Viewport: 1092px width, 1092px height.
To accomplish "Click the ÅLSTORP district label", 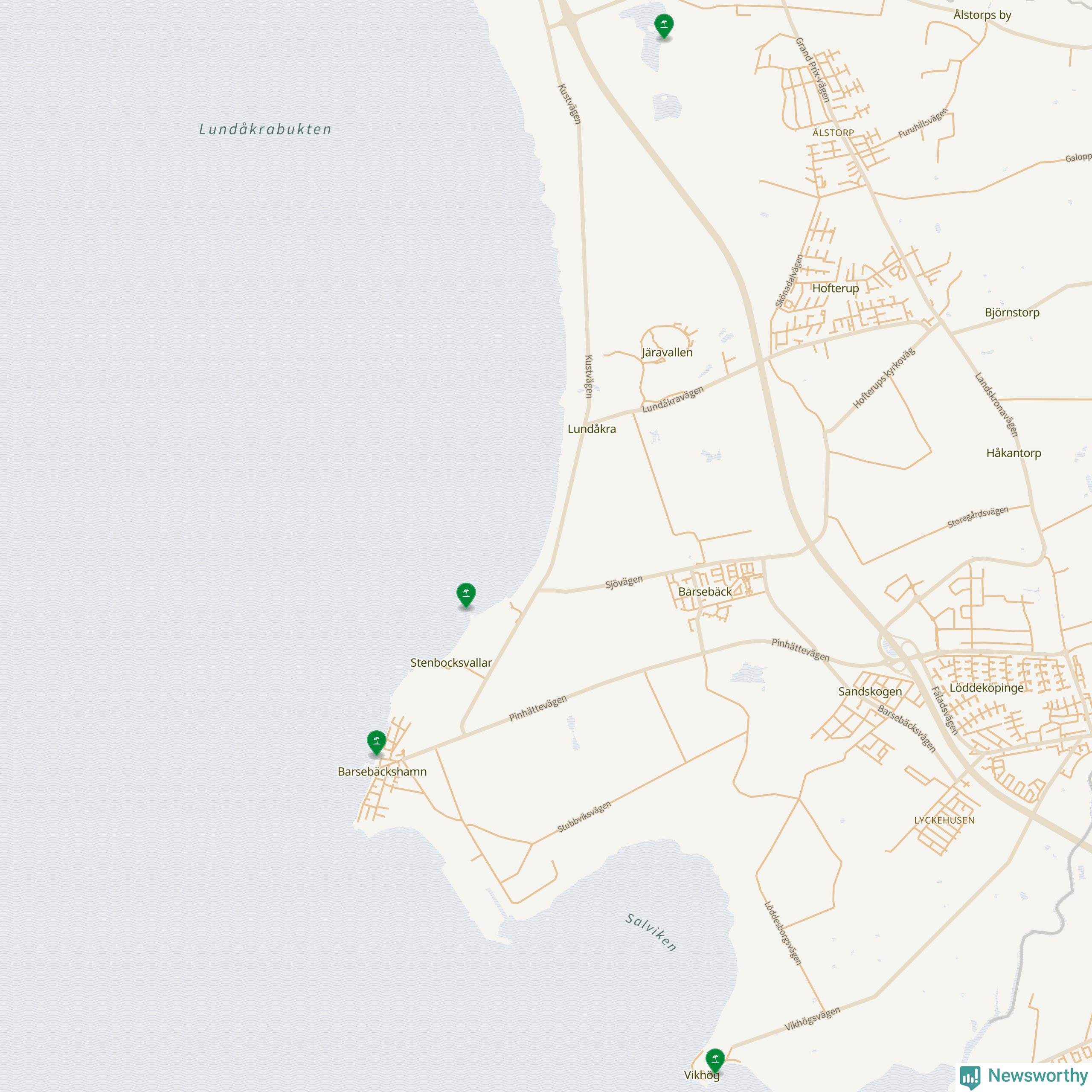I will pyautogui.click(x=833, y=133).
